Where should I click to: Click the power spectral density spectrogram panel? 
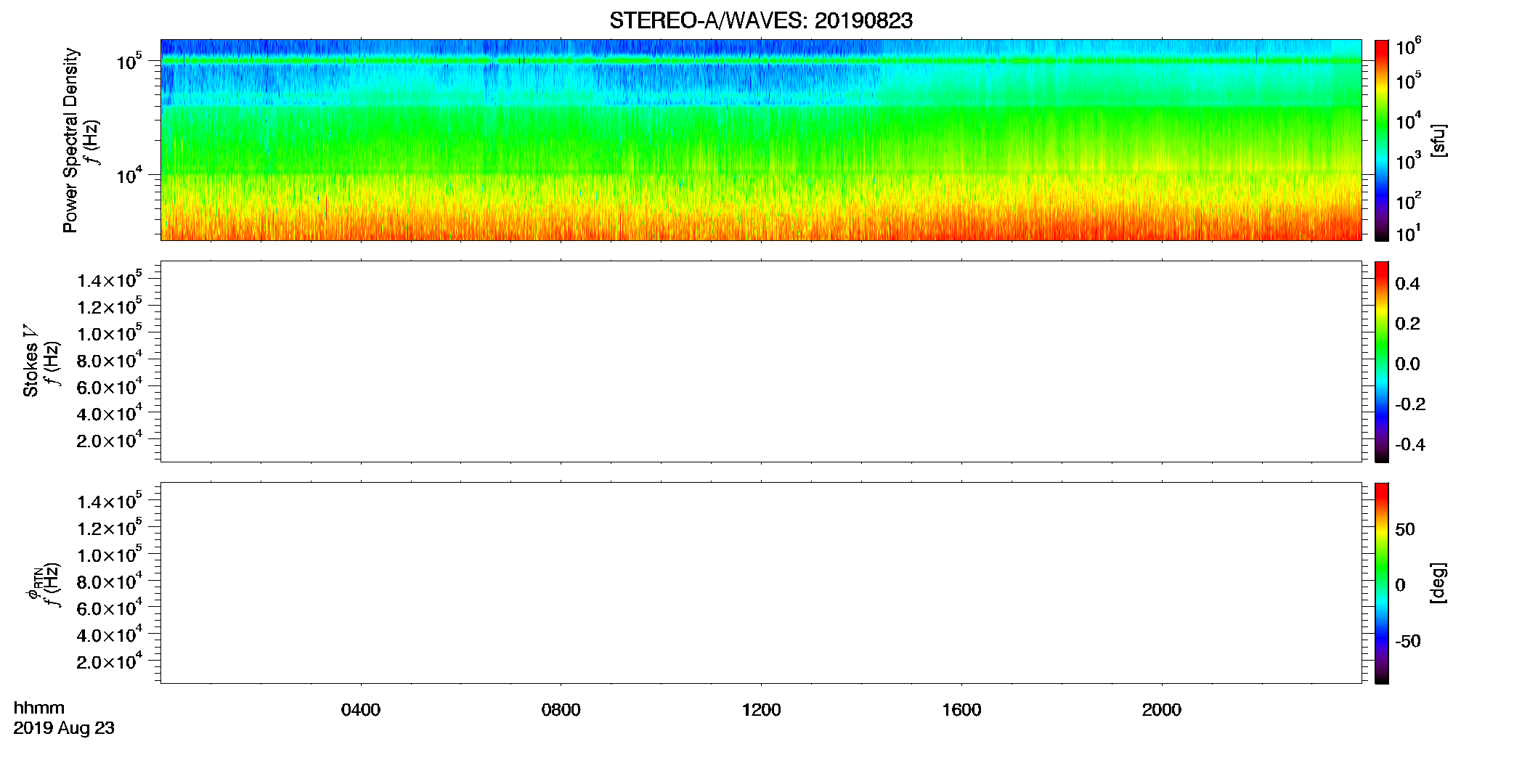[760, 139]
